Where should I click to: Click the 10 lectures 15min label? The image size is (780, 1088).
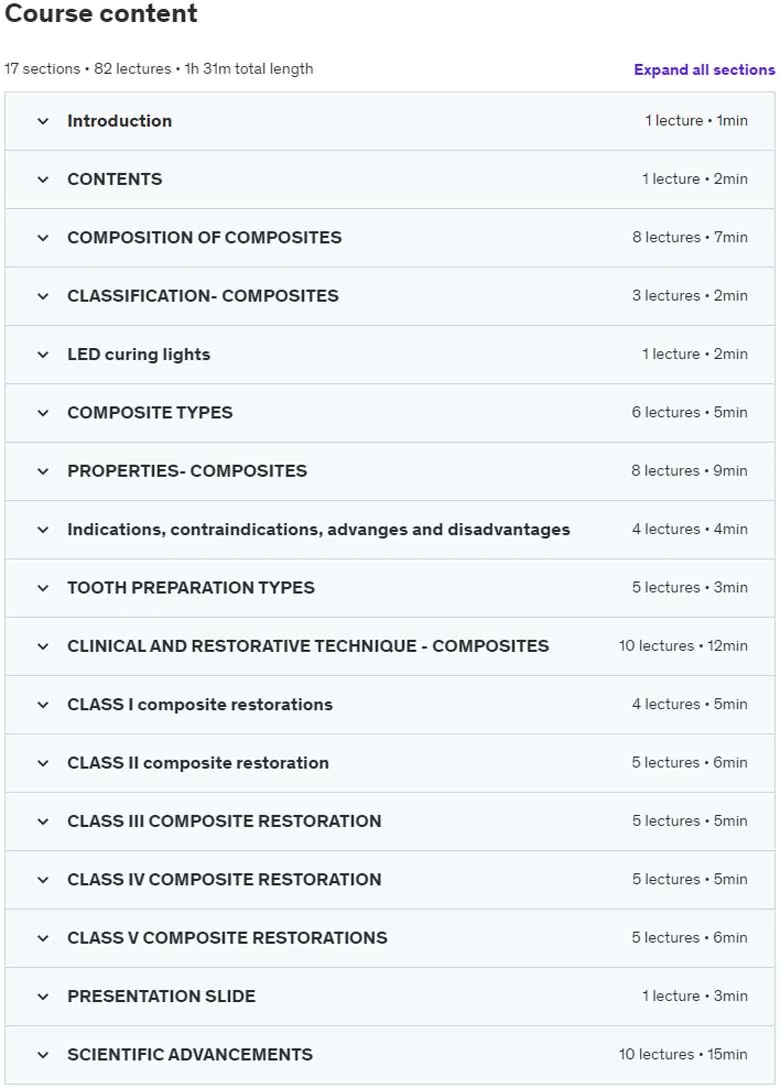(x=683, y=1054)
